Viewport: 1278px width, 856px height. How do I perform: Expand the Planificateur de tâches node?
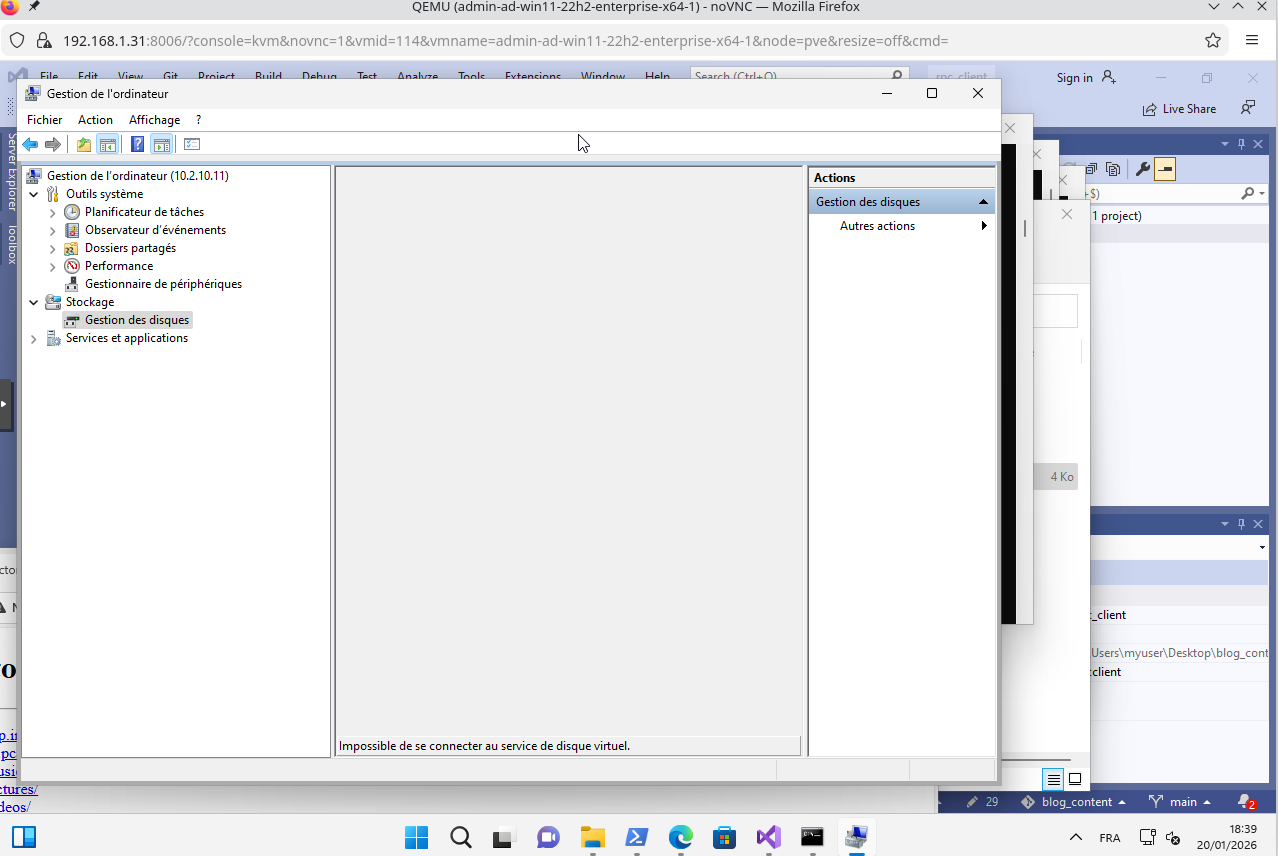click(x=53, y=212)
